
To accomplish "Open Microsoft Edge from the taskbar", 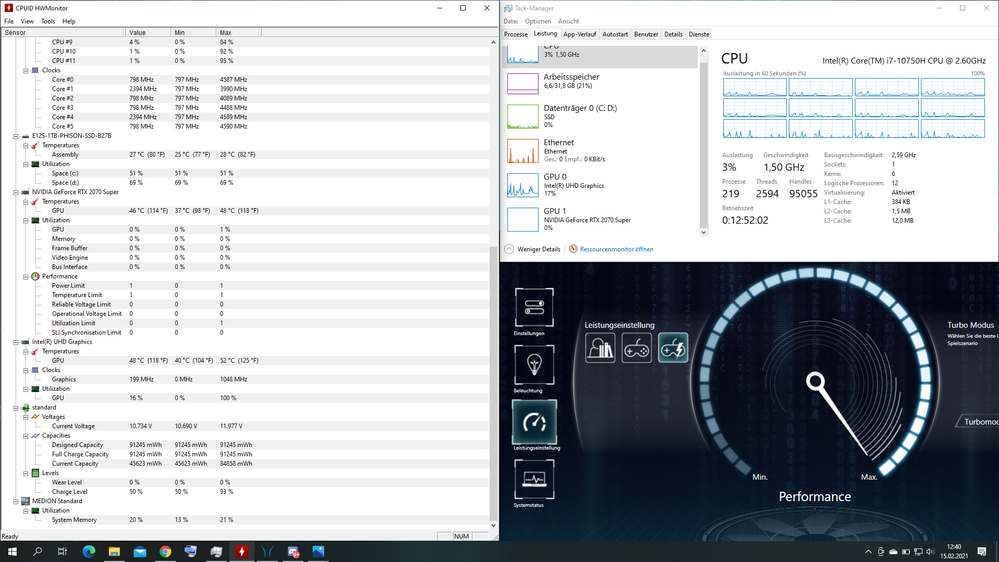I will [x=88, y=551].
